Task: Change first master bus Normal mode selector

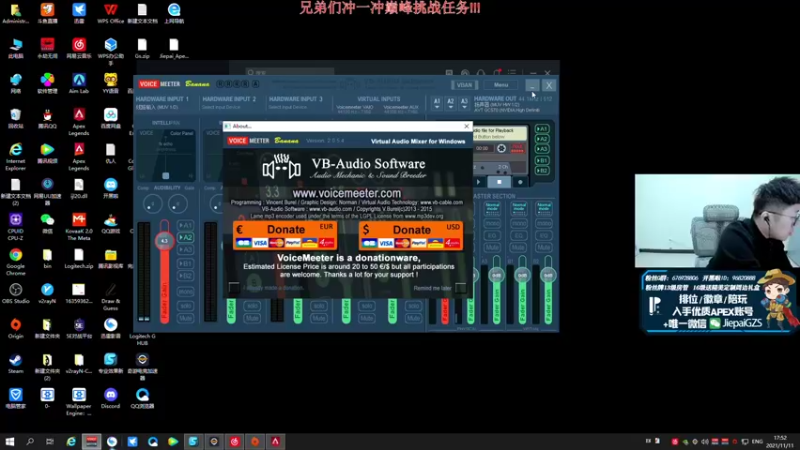Action: pyautogui.click(x=492, y=207)
